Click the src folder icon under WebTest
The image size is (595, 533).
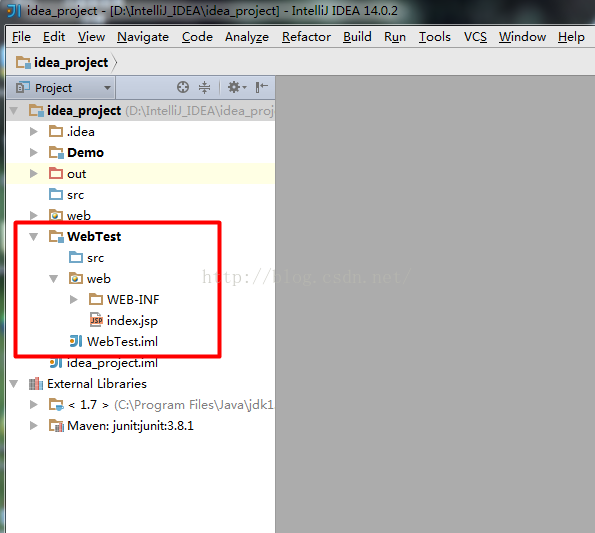point(76,257)
